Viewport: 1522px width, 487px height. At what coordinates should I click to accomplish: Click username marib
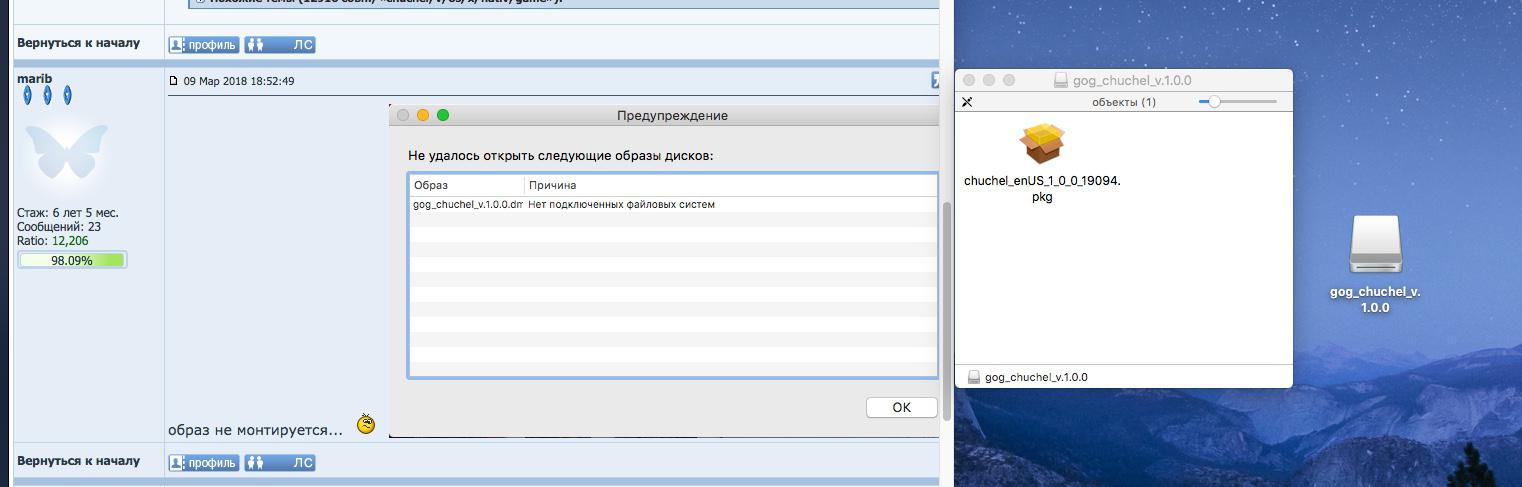click(34, 78)
